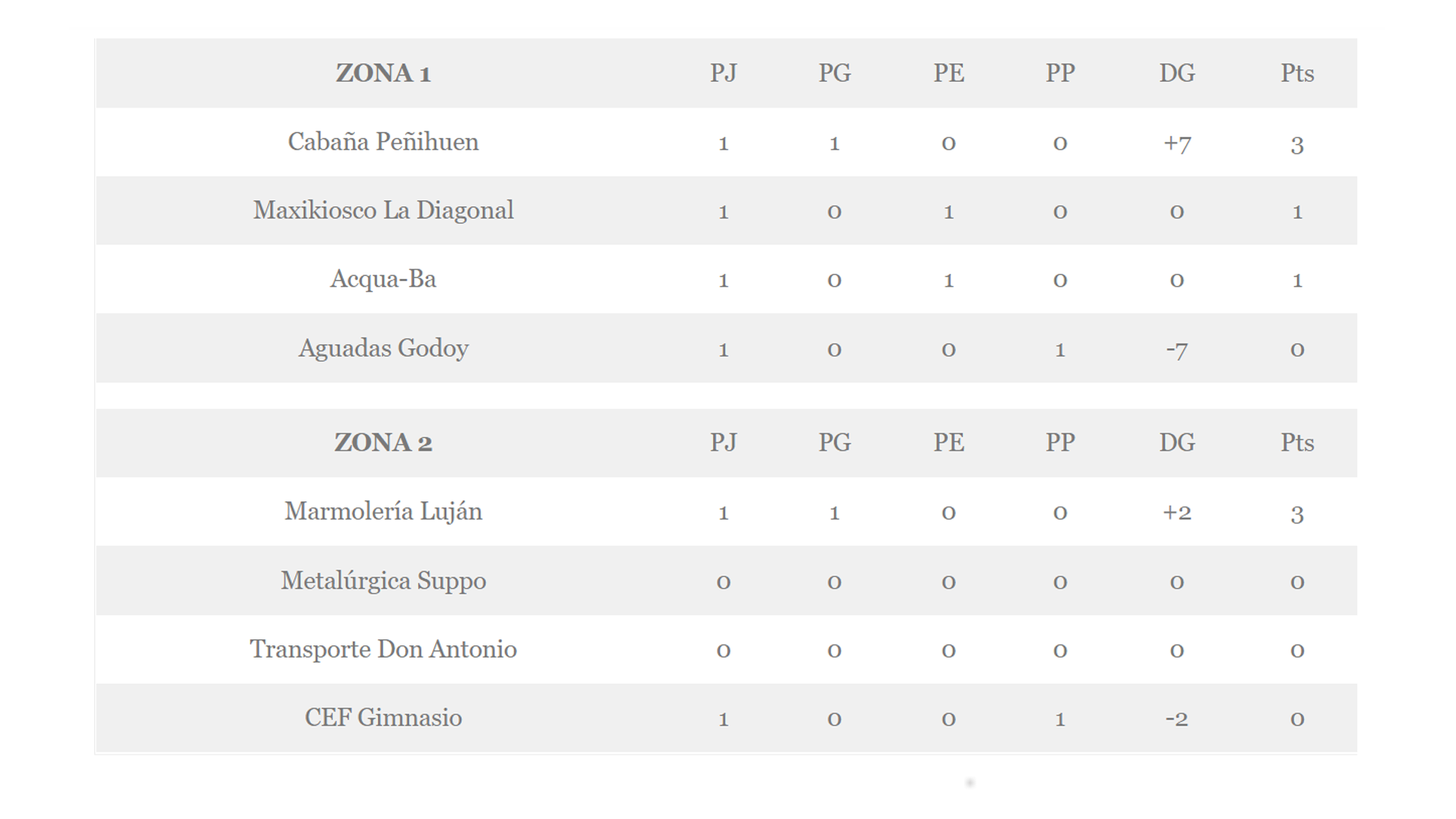Click the ZONA 1 table heading

click(383, 74)
